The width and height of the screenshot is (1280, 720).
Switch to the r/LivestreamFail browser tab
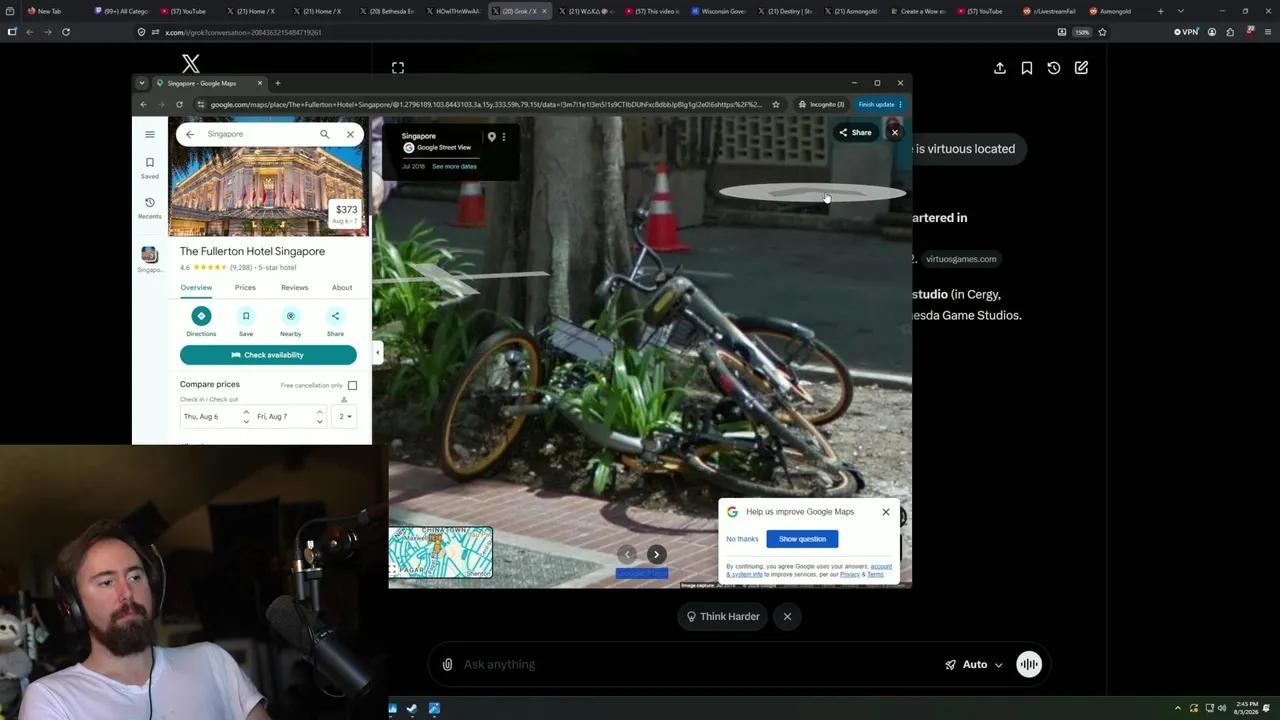(1049, 11)
